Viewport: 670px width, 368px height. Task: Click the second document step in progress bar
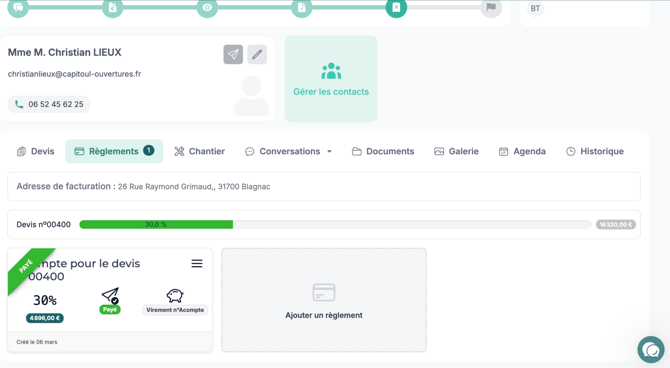pos(302,7)
